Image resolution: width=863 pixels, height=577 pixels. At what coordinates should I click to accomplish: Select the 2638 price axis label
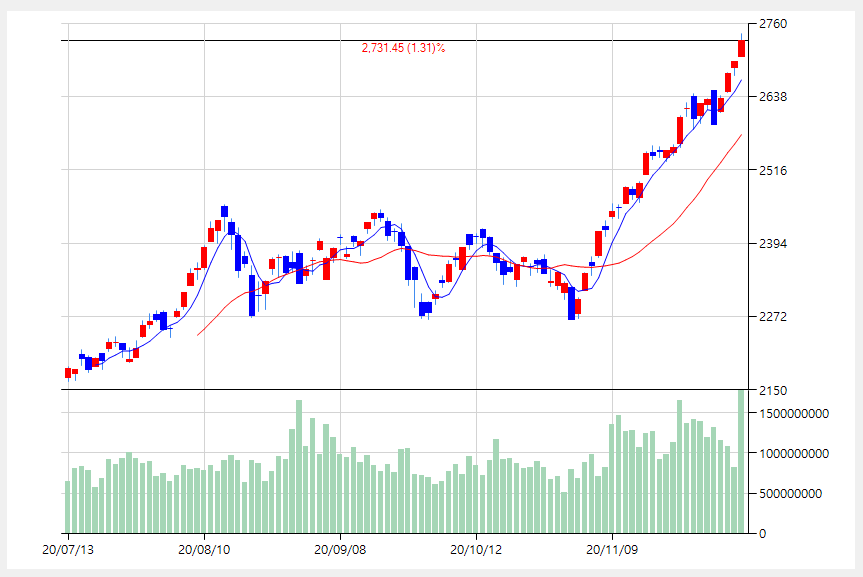[773, 97]
